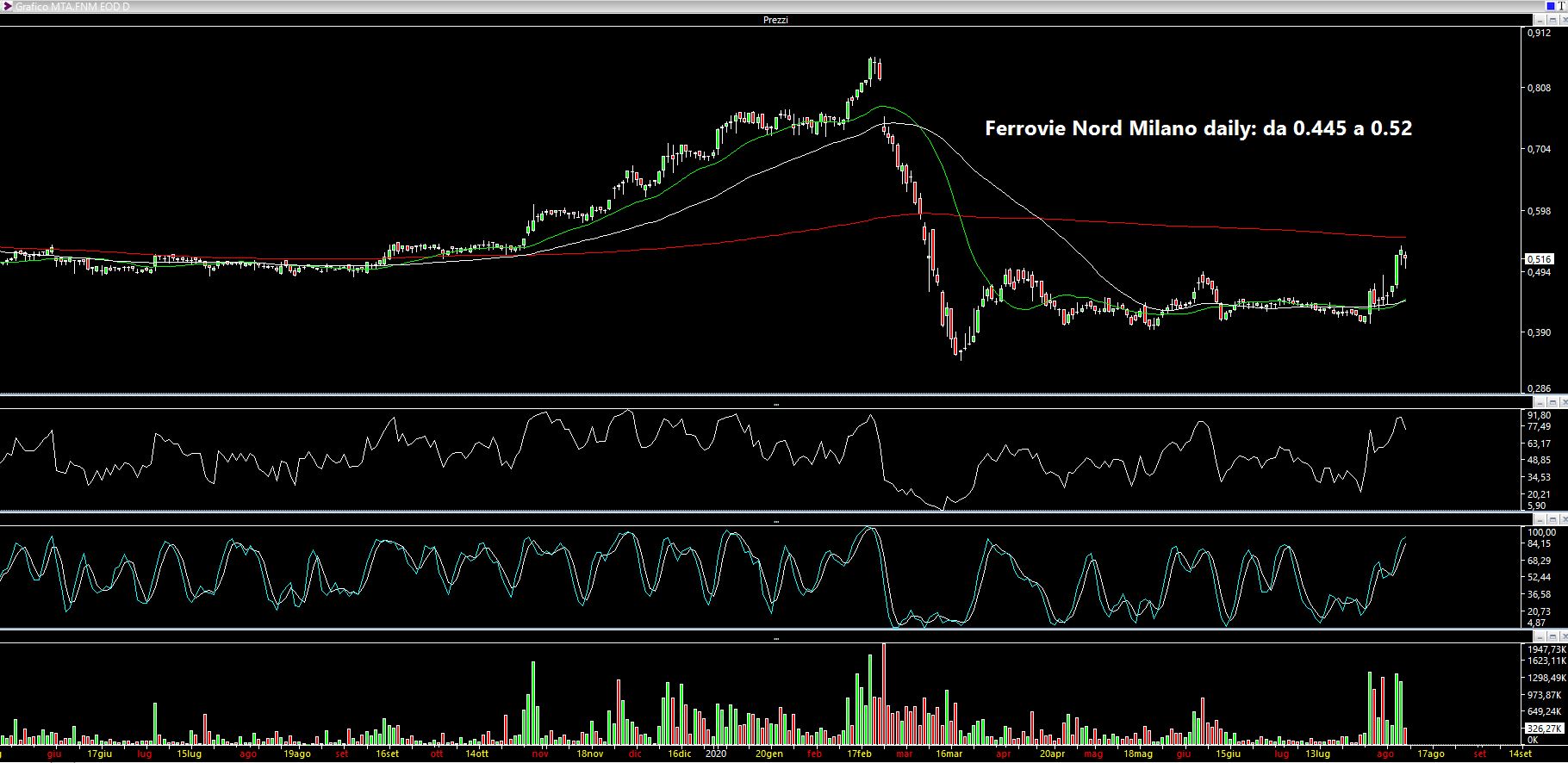Click the 20apr date label

click(1053, 754)
